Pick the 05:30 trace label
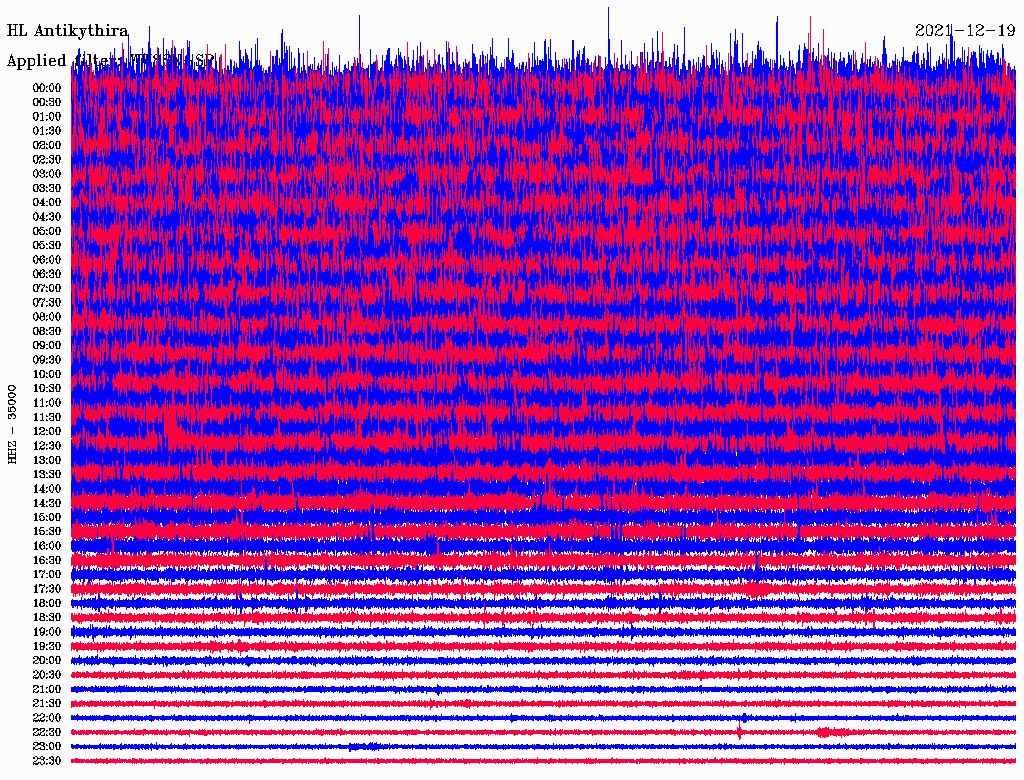This screenshot has width=1024, height=780. click(47, 246)
